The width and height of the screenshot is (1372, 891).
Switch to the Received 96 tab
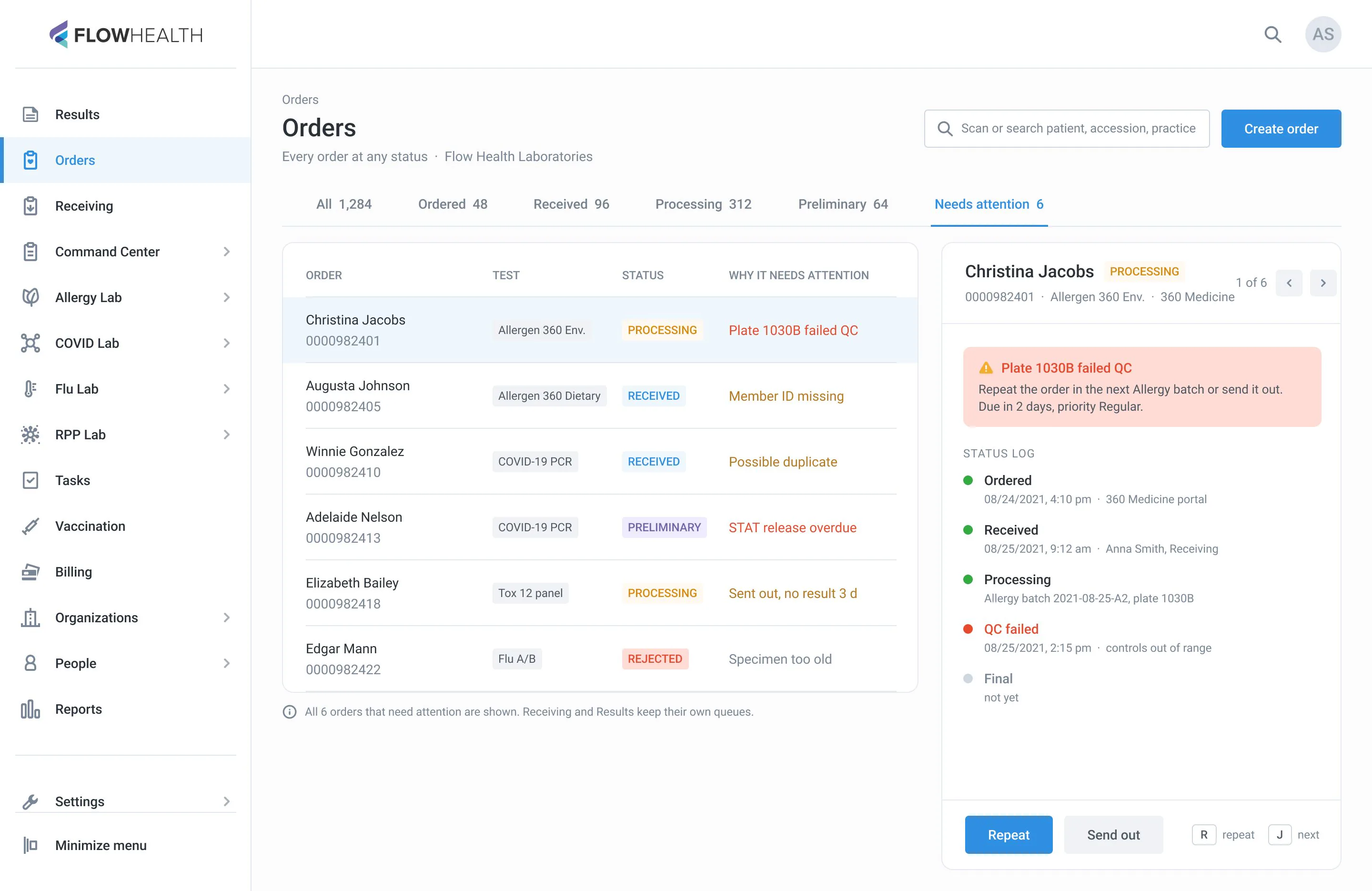571,204
